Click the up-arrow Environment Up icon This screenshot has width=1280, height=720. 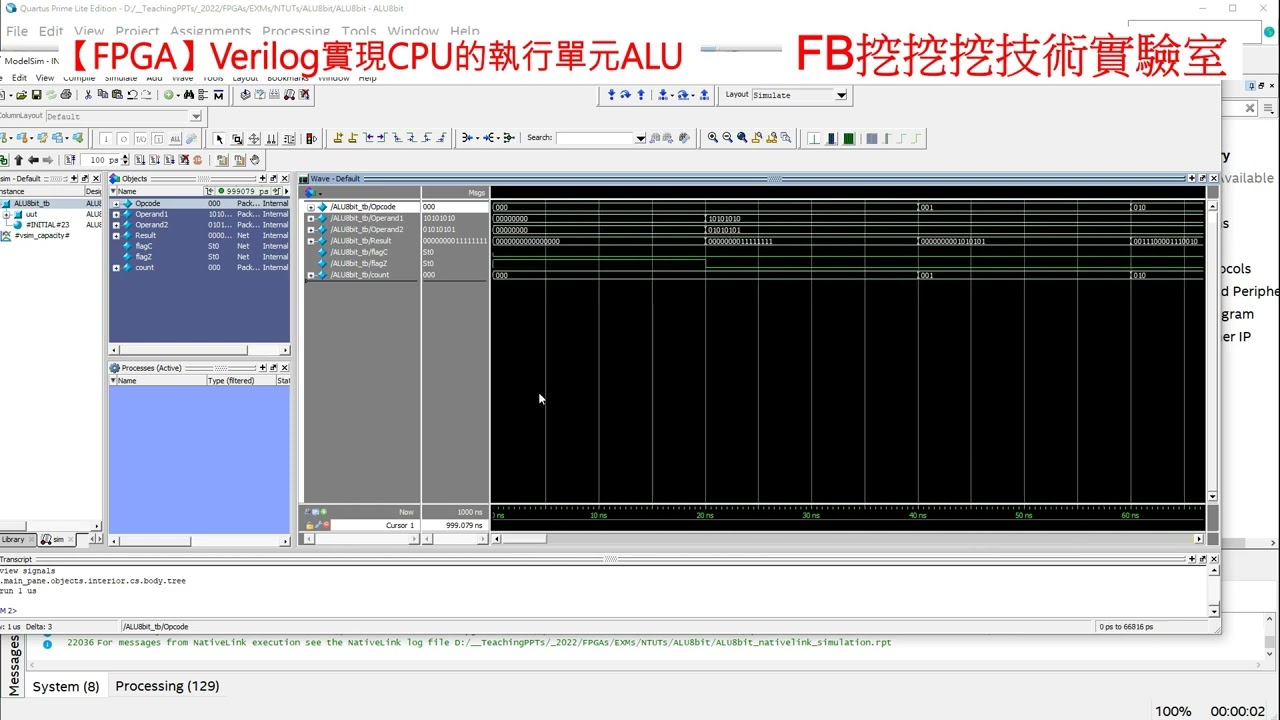click(19, 160)
